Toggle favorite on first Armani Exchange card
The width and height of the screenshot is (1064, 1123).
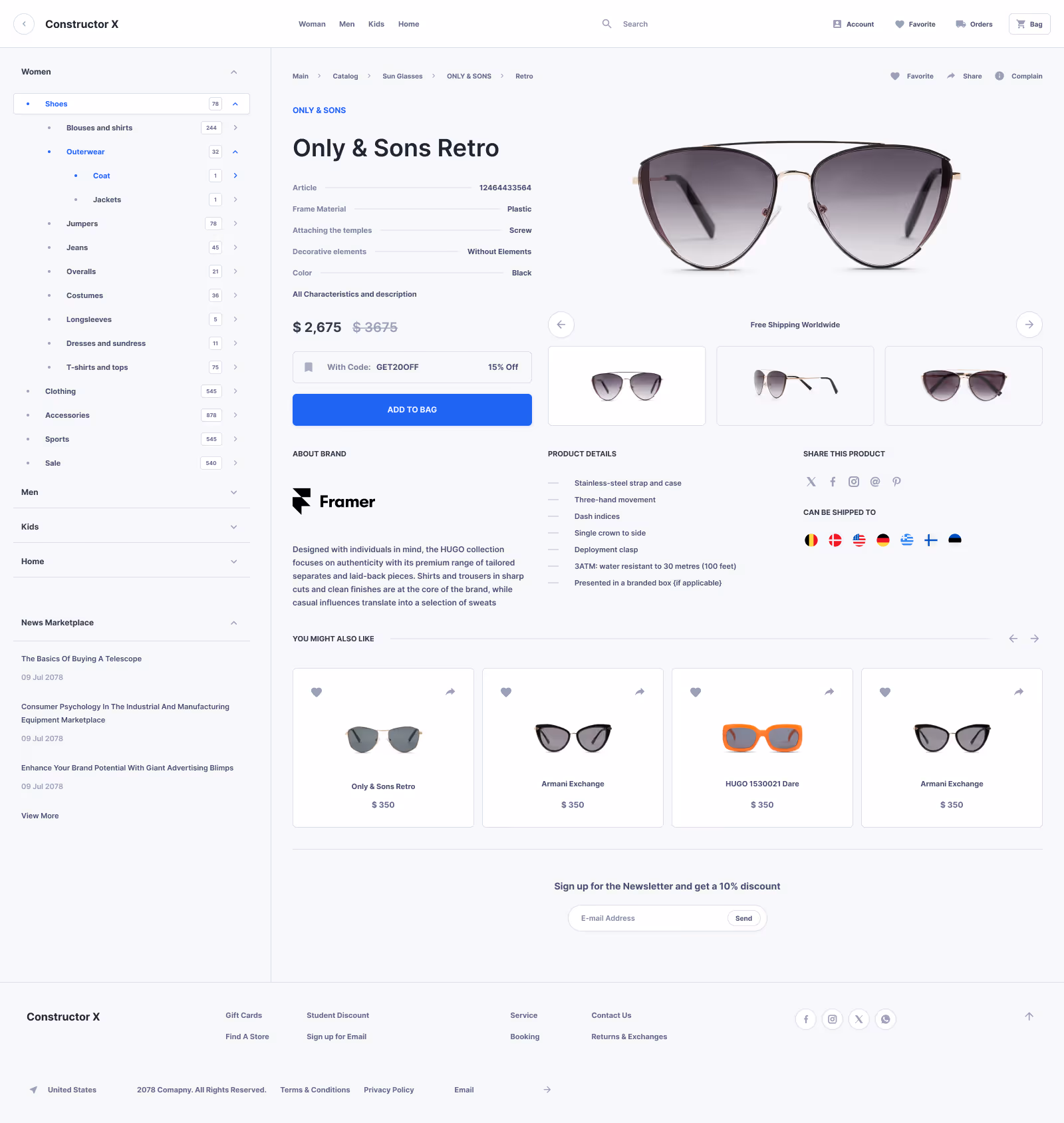coord(506,692)
